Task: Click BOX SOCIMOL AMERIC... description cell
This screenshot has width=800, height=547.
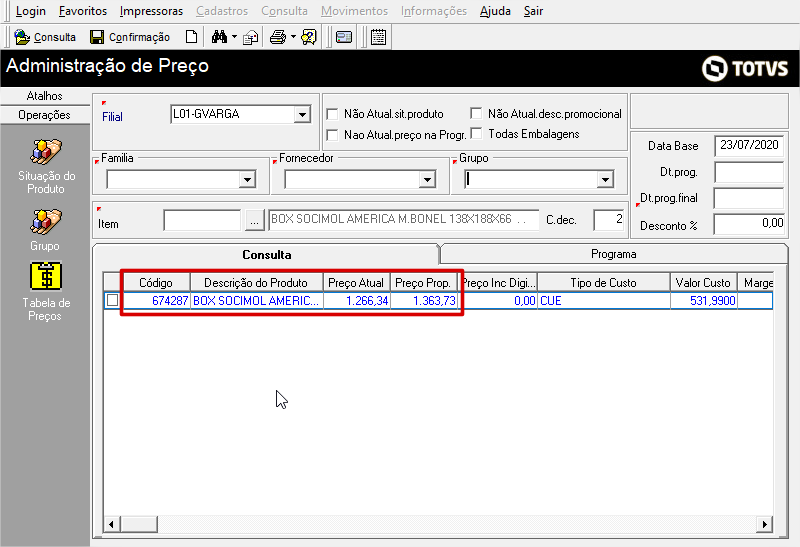Action: 256,301
